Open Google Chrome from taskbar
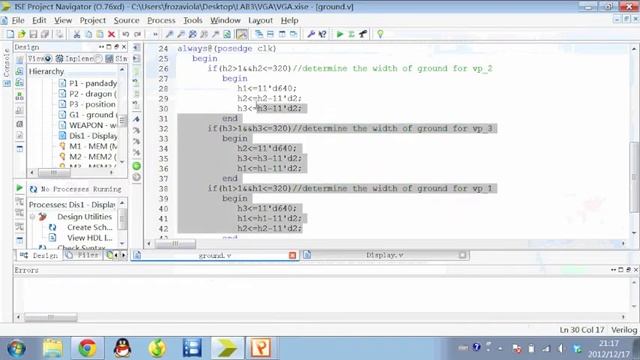640x360 pixels. [x=87, y=348]
